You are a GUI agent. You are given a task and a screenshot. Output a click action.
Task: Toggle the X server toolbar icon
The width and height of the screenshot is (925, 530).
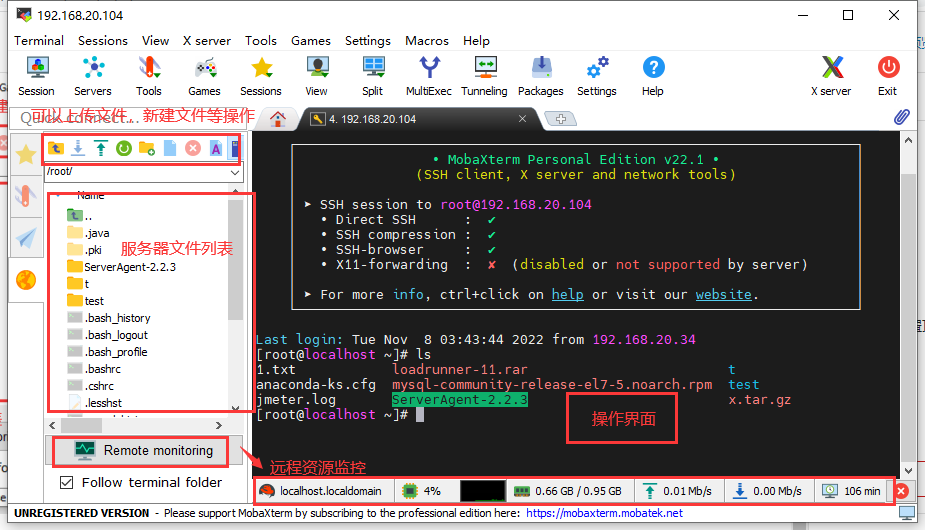tap(832, 76)
